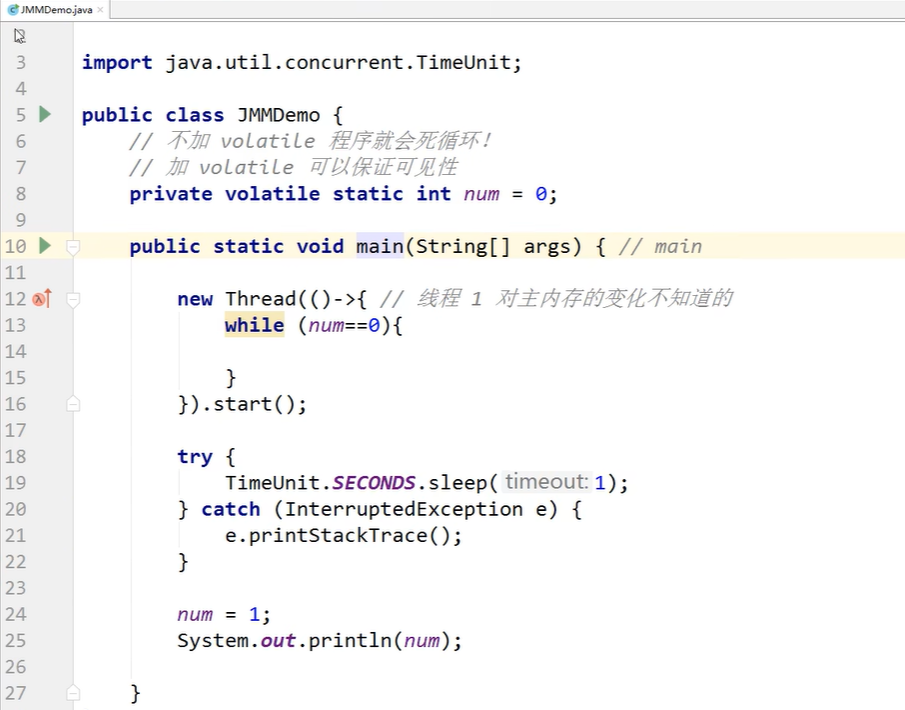Click the comment on line 6
The height and width of the screenshot is (710, 905).
click(311, 140)
